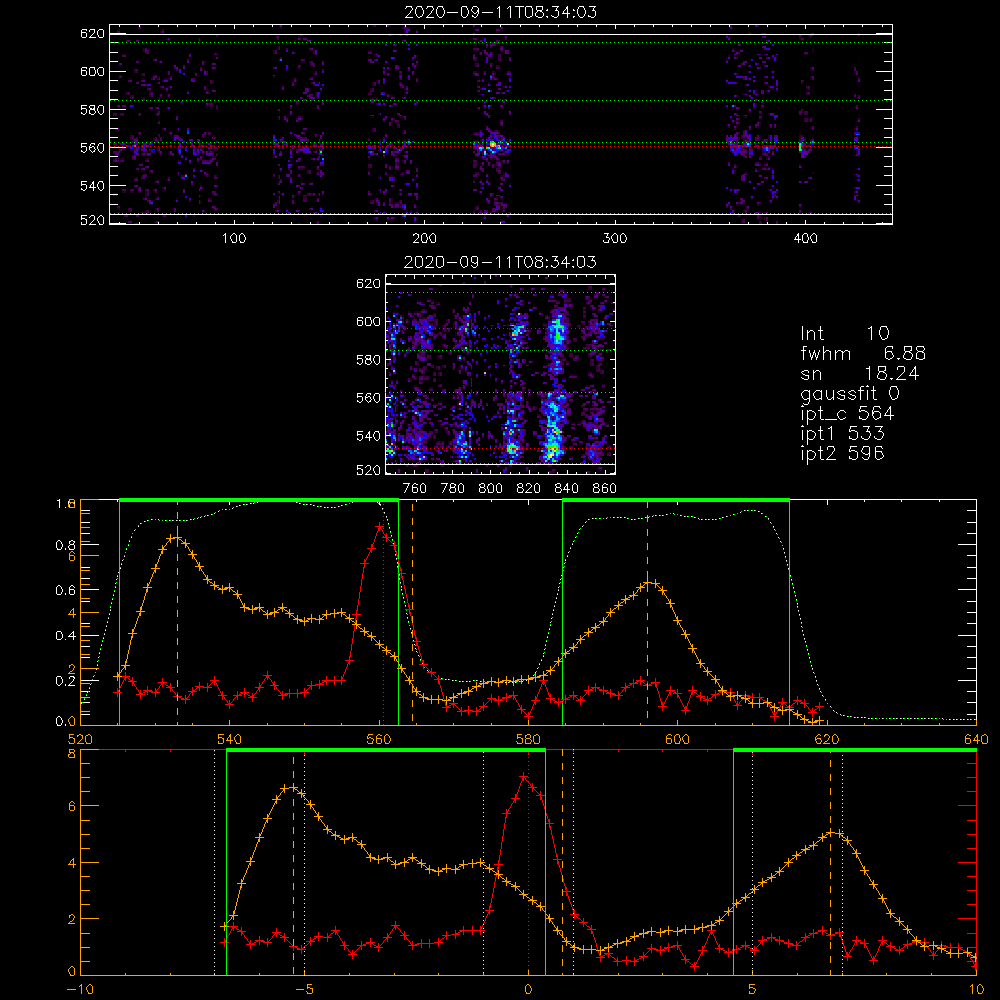
Task: Click x-axis label 200 on top image
Action: point(424,239)
